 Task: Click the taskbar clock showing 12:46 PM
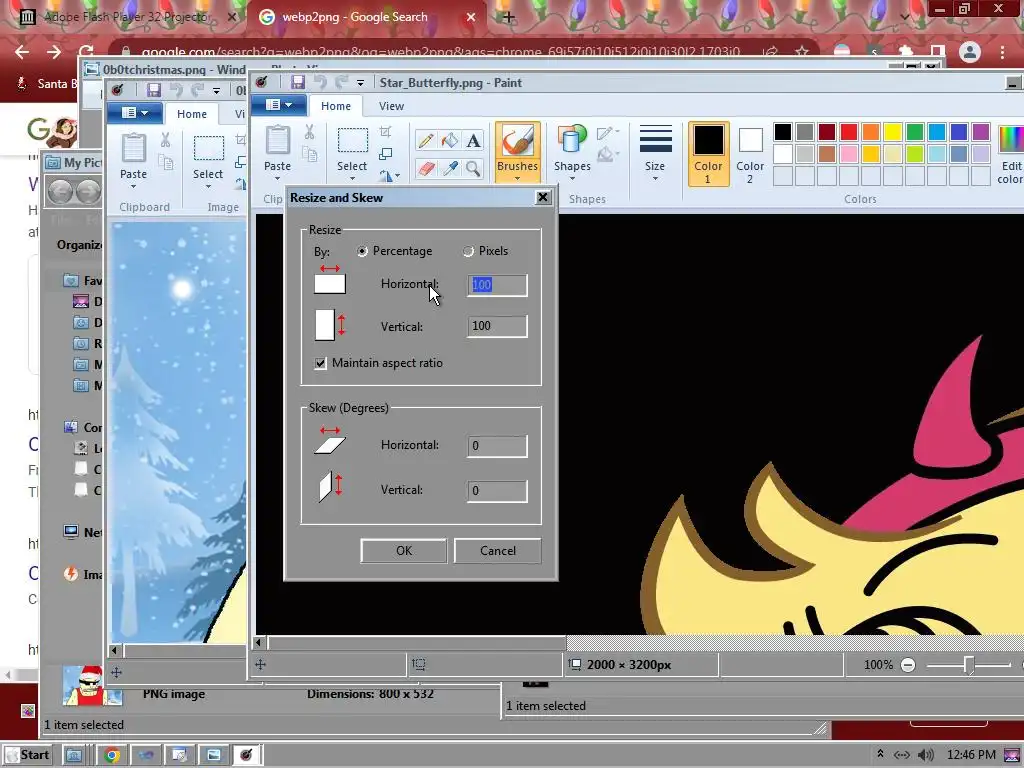[x=971, y=755]
